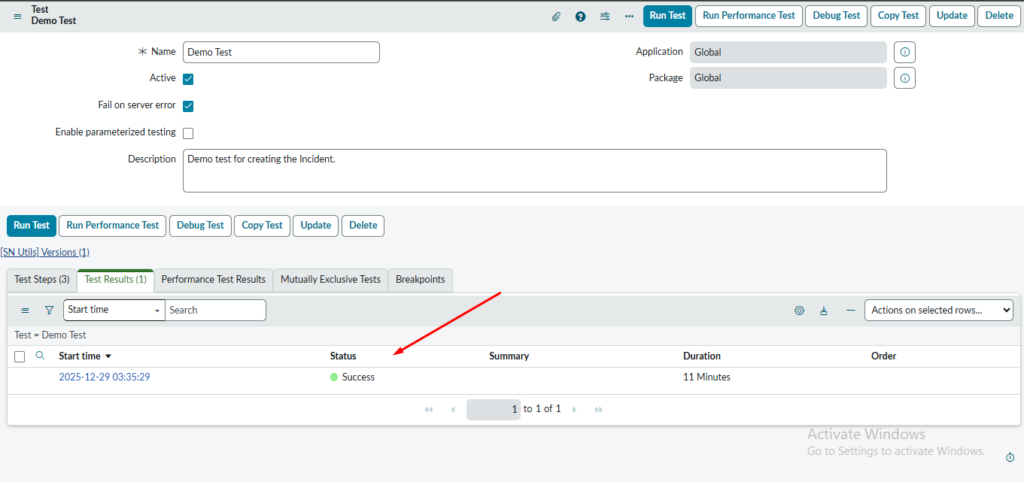1024x482 pixels.
Task: Open Actions on selected rows dropdown
Action: (x=938, y=310)
